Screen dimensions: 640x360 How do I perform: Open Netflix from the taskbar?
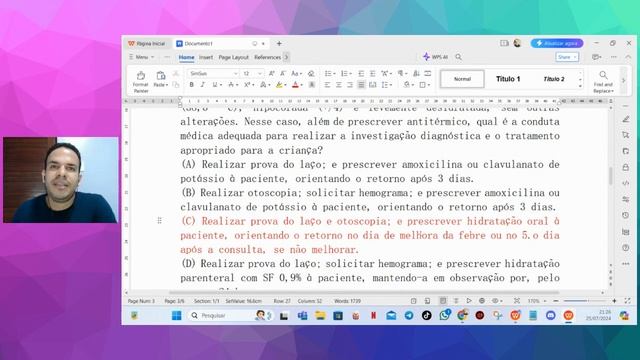pos(373,316)
